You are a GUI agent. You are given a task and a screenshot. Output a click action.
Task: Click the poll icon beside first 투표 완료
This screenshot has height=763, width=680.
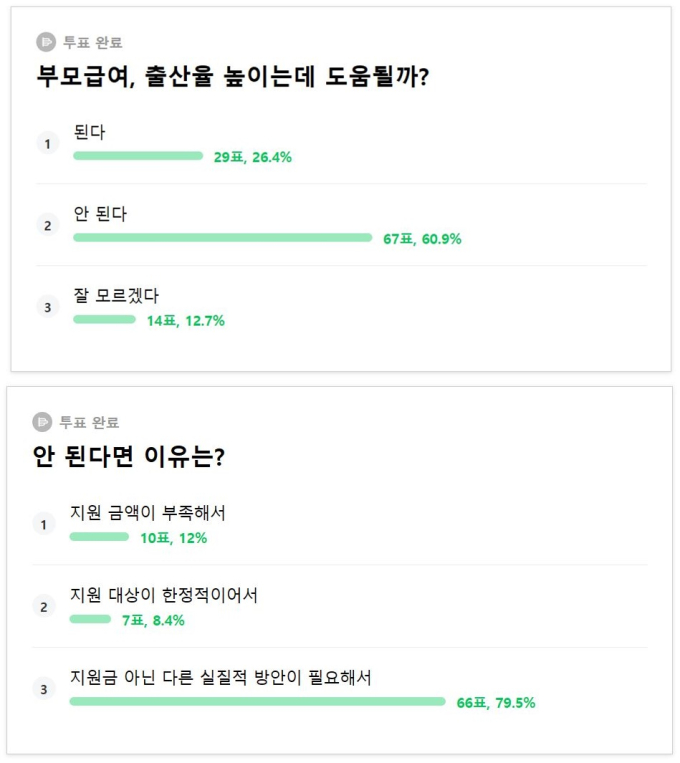[46, 42]
